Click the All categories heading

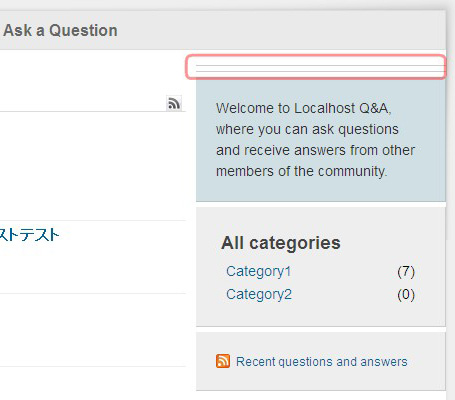281,243
